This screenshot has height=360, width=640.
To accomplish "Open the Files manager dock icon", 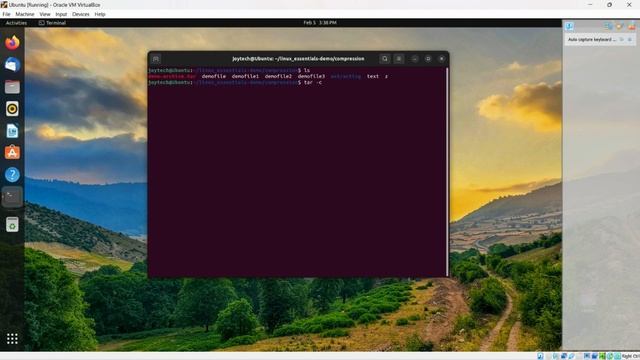I will 12,87.
